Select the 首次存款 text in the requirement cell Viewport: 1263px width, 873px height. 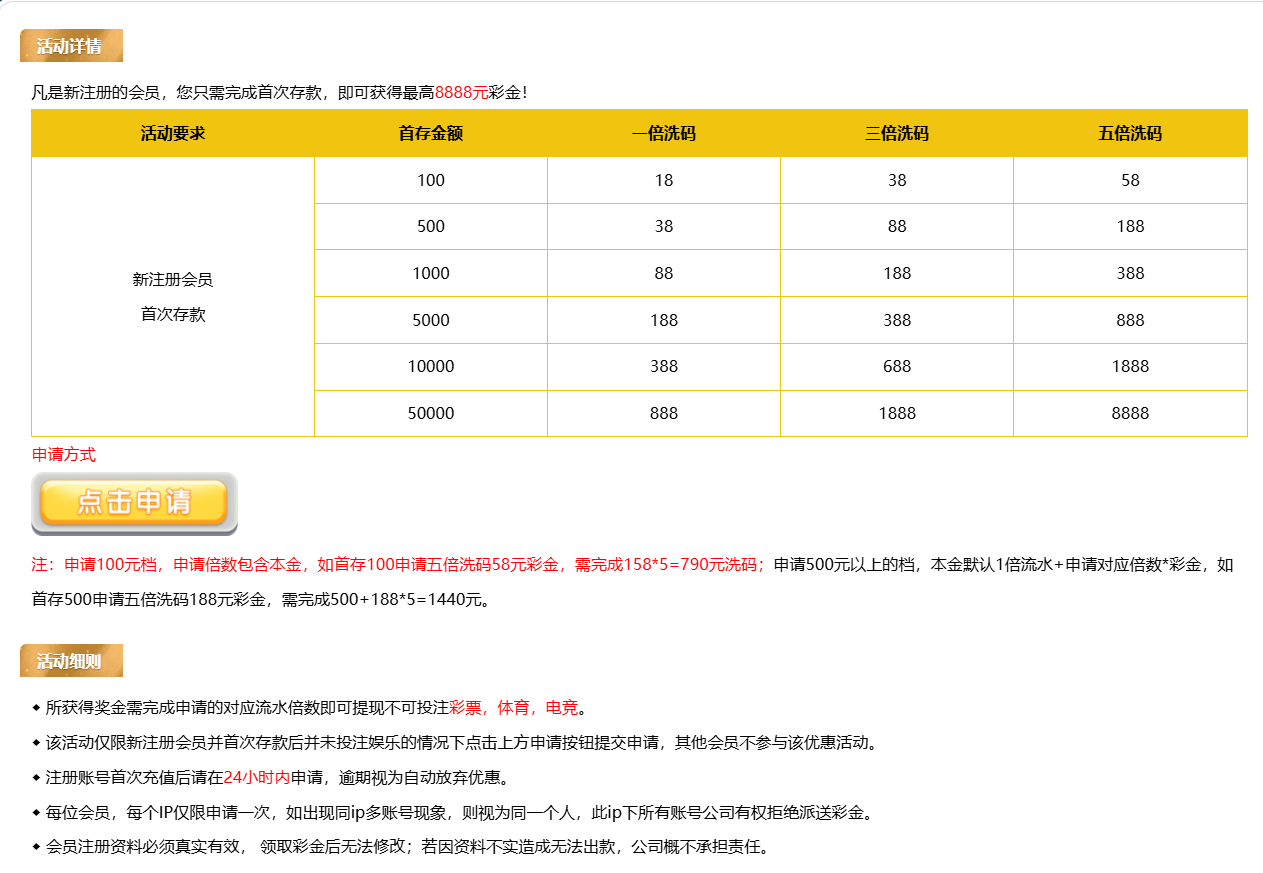click(x=173, y=314)
